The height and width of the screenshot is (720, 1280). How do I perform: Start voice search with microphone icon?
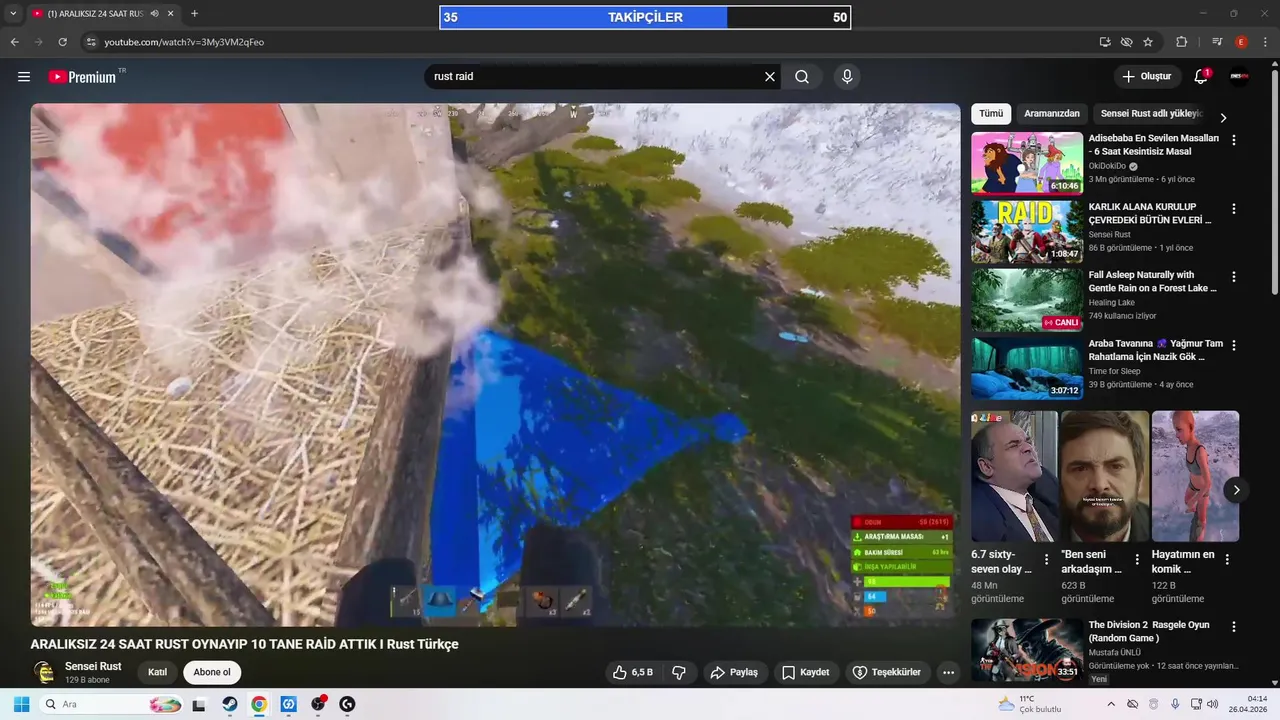coord(847,77)
